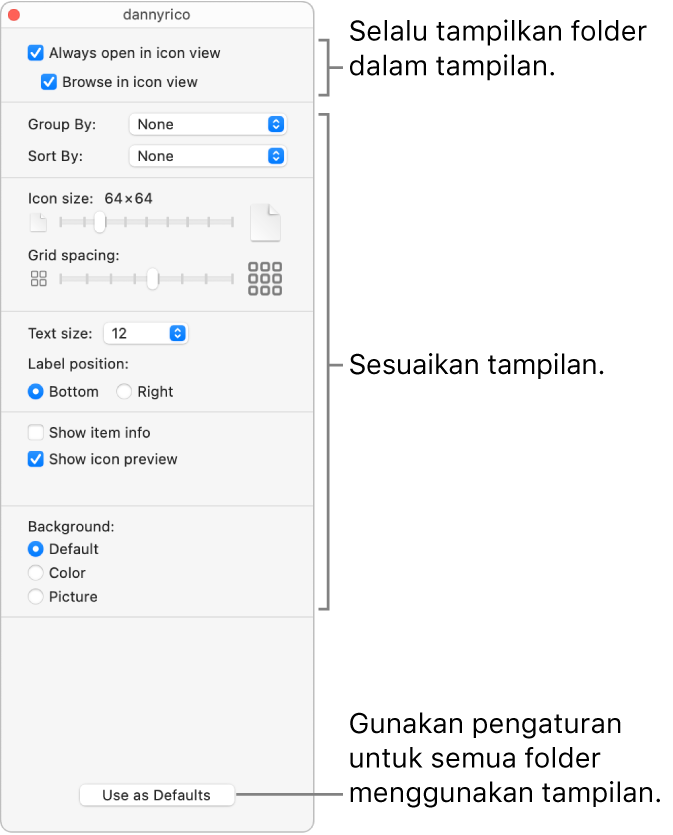
Task: Open the Sort By dropdown
Action: 208,156
